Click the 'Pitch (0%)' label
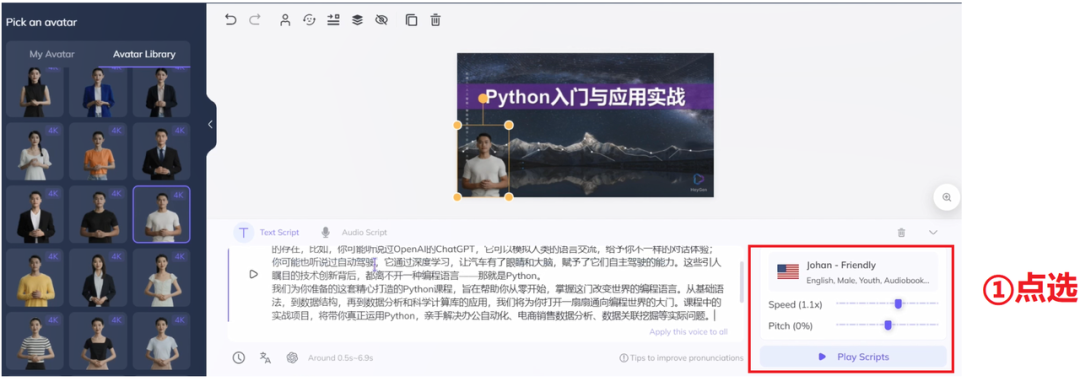The width and height of the screenshot is (1080, 381). point(791,325)
